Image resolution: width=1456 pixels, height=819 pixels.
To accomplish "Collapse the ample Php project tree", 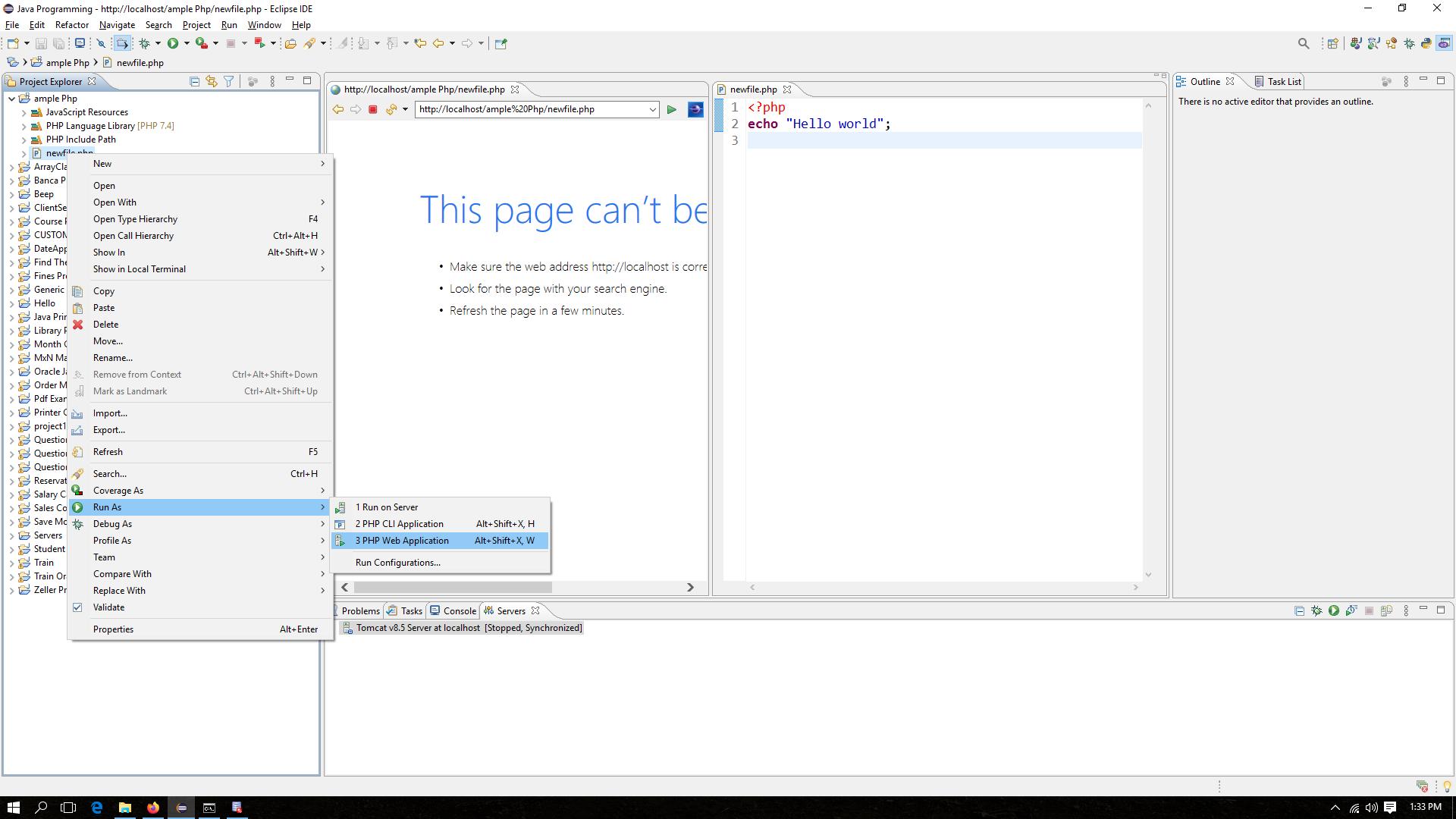I will (11, 99).
